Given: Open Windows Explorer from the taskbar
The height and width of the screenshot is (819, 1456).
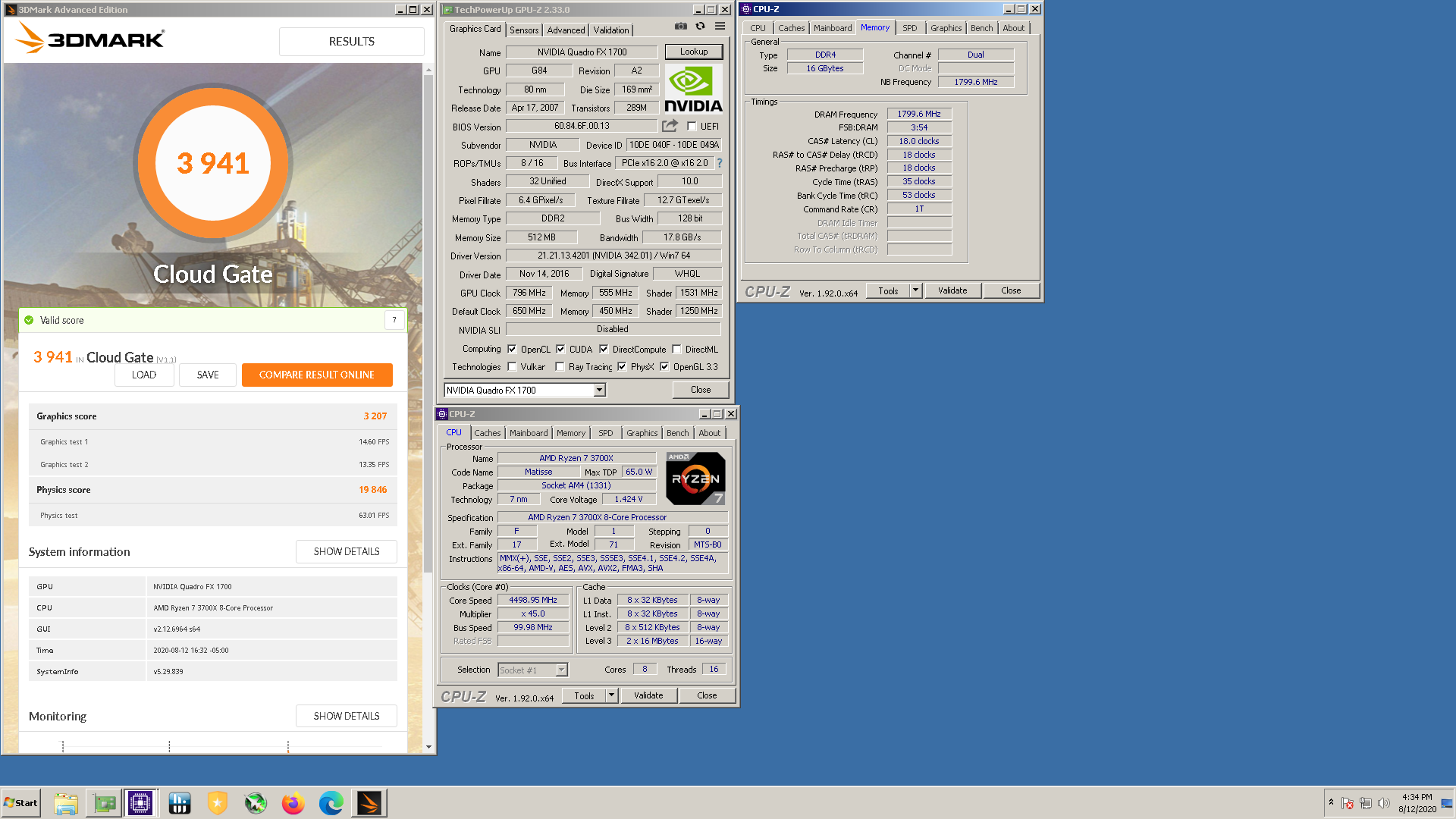Looking at the screenshot, I should 66,803.
